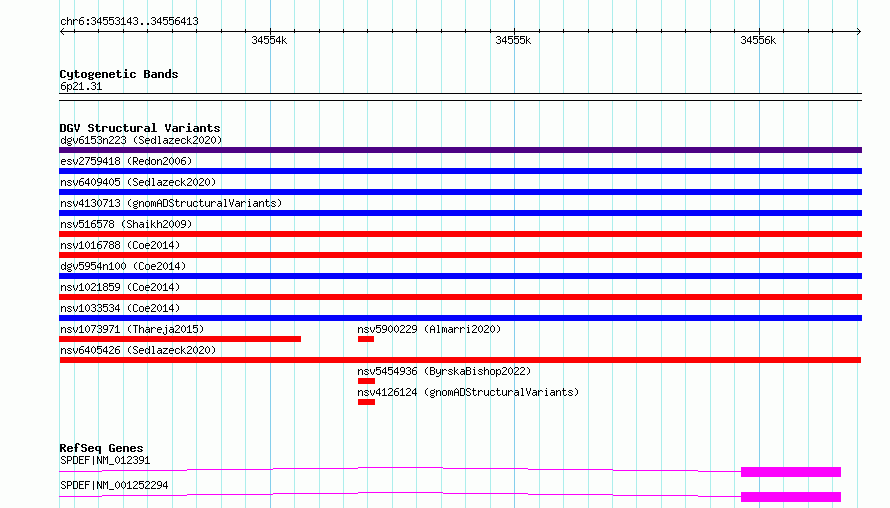
Task: Click the red nsv516578 variant bar
Action: coord(460,234)
